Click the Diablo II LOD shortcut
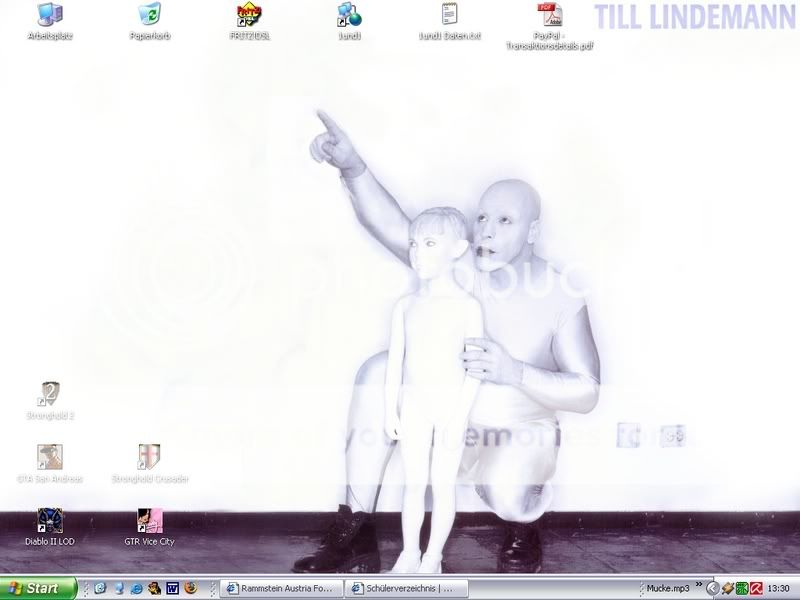The width and height of the screenshot is (800, 600). click(50, 521)
